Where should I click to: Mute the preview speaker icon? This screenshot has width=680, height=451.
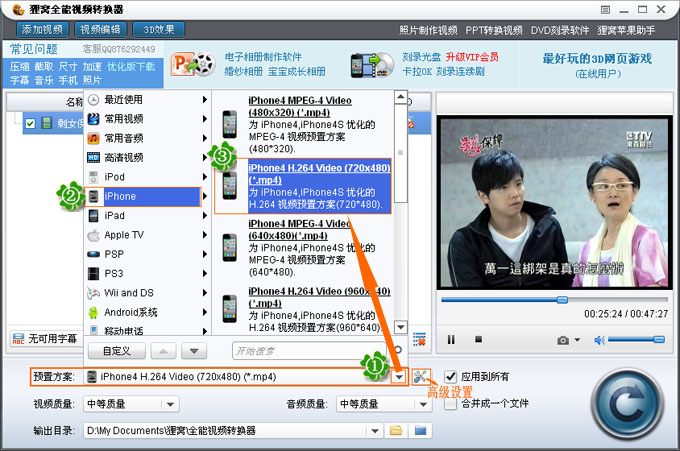click(x=600, y=340)
